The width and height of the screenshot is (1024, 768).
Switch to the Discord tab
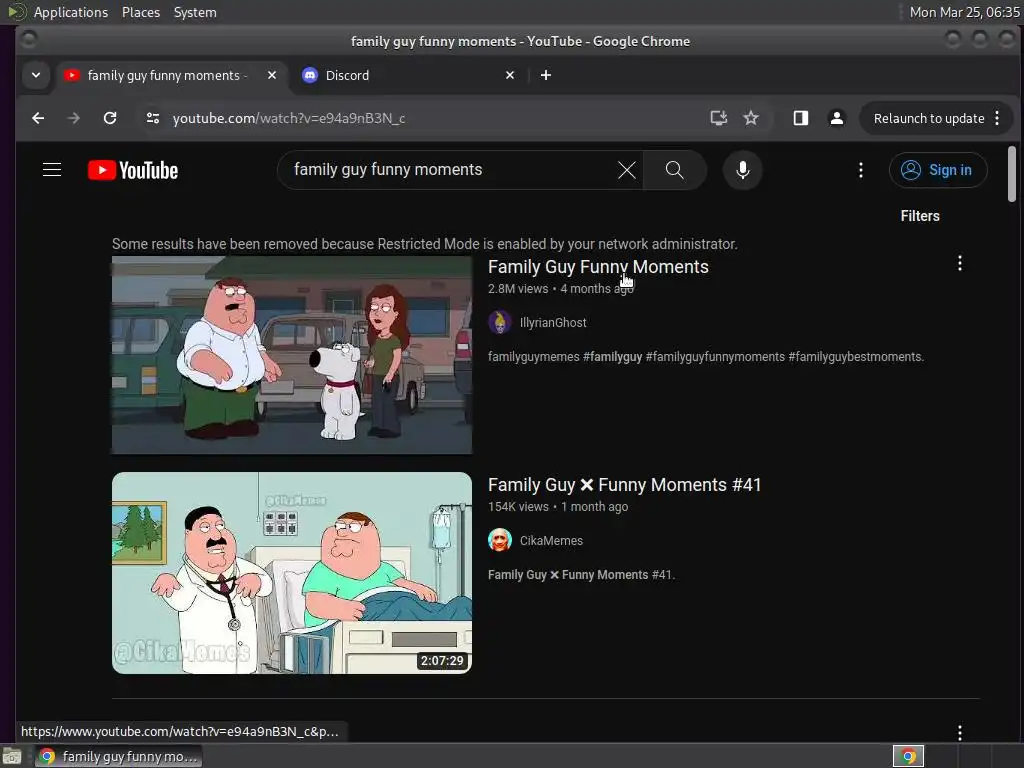tap(410, 75)
